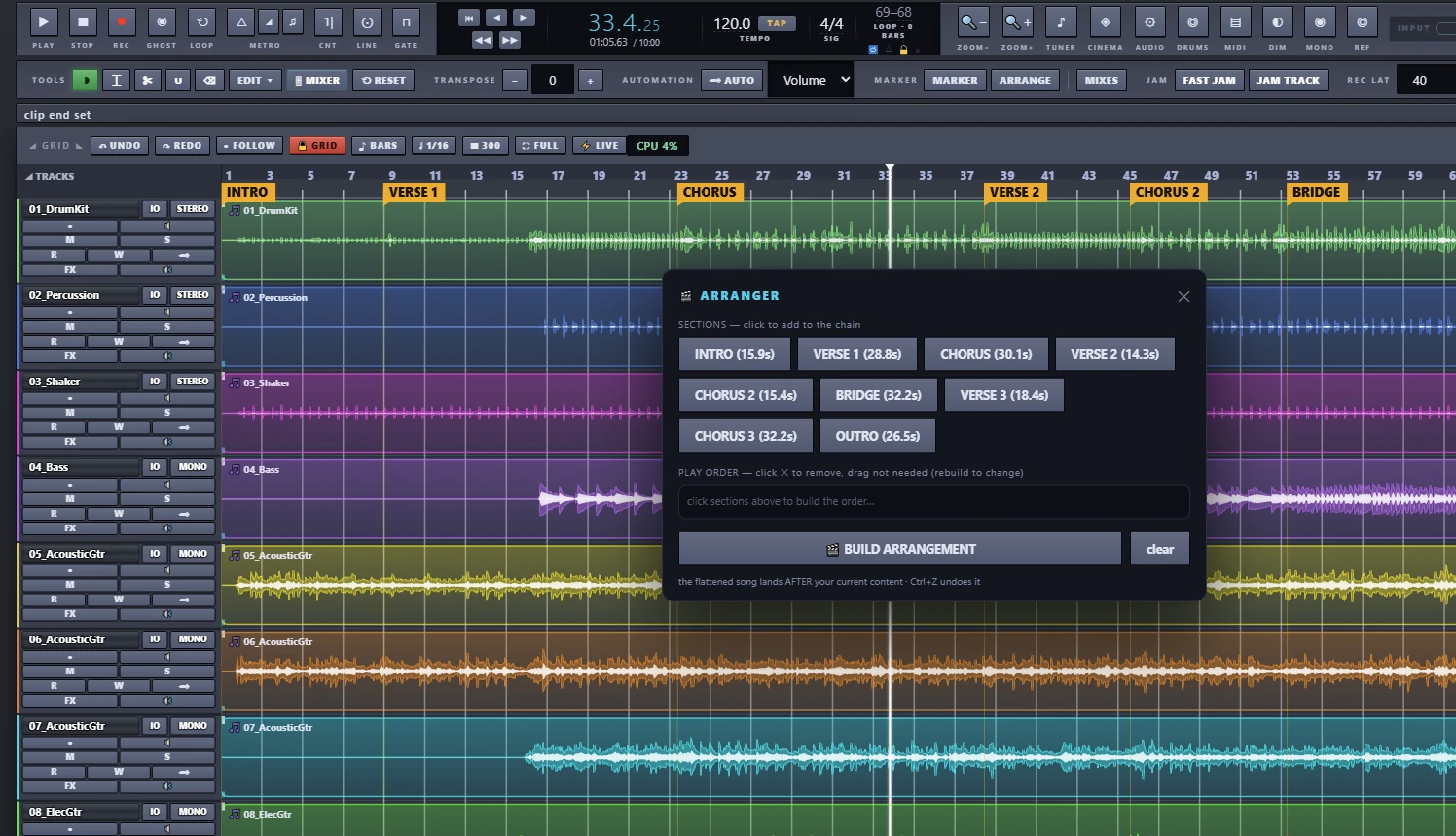Toggle the Grid snap lock button
The height and width of the screenshot is (836, 1456).
[317, 146]
